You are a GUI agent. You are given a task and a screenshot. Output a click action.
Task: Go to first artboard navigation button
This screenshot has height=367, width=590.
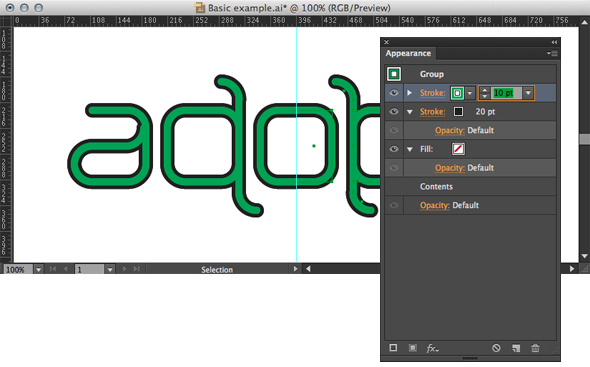[53, 269]
